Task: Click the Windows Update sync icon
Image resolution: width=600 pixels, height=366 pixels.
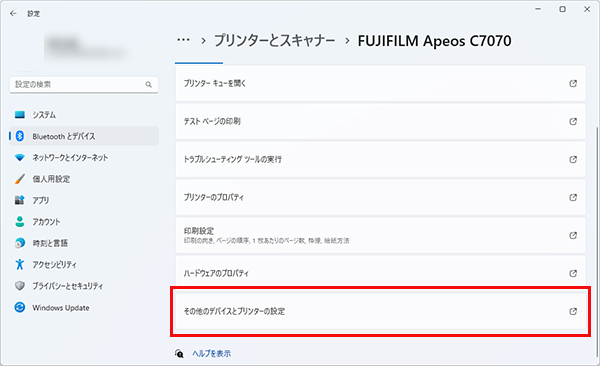Action: (20, 307)
